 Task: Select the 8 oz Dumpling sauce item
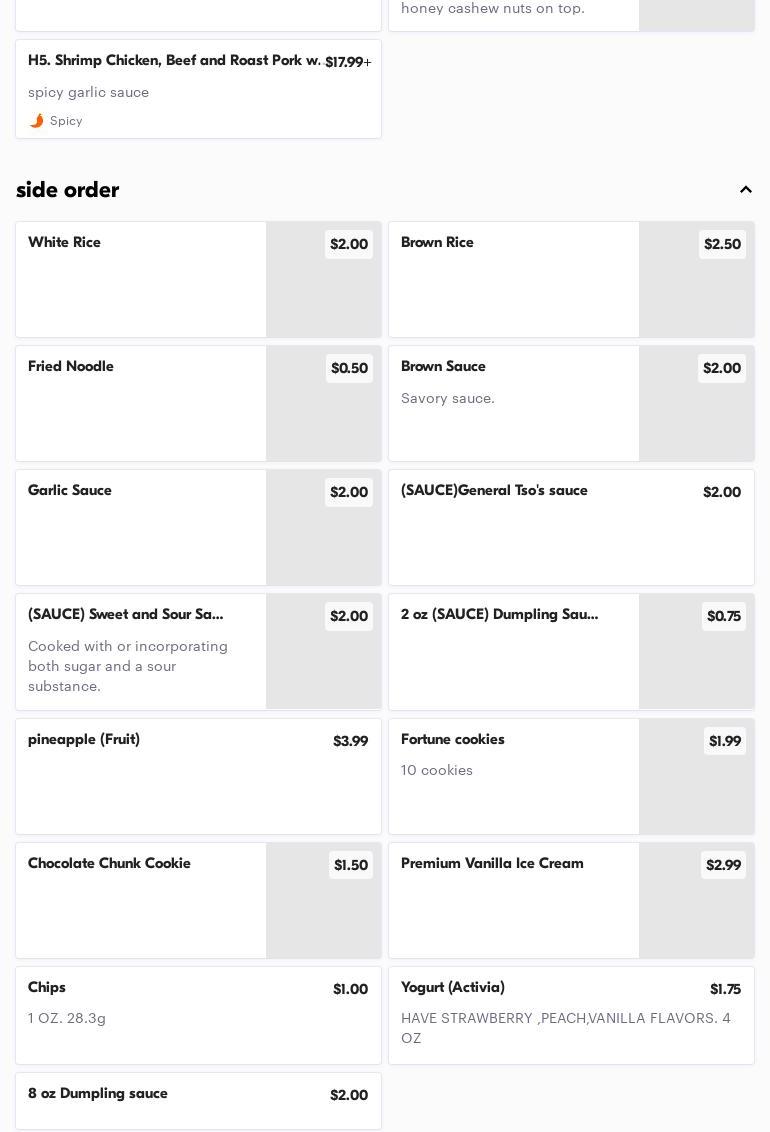[x=198, y=1102]
